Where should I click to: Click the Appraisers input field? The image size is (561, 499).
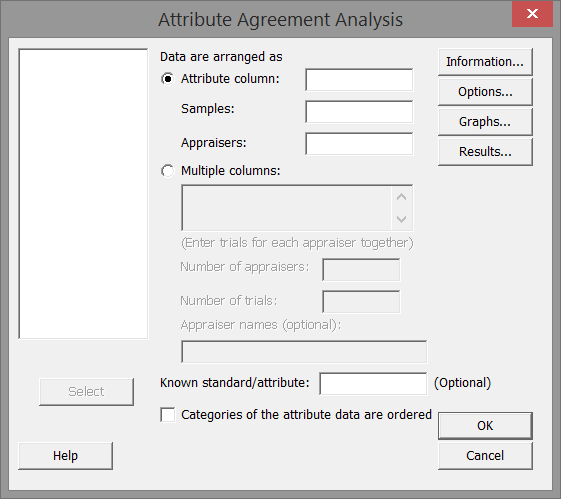[x=359, y=144]
